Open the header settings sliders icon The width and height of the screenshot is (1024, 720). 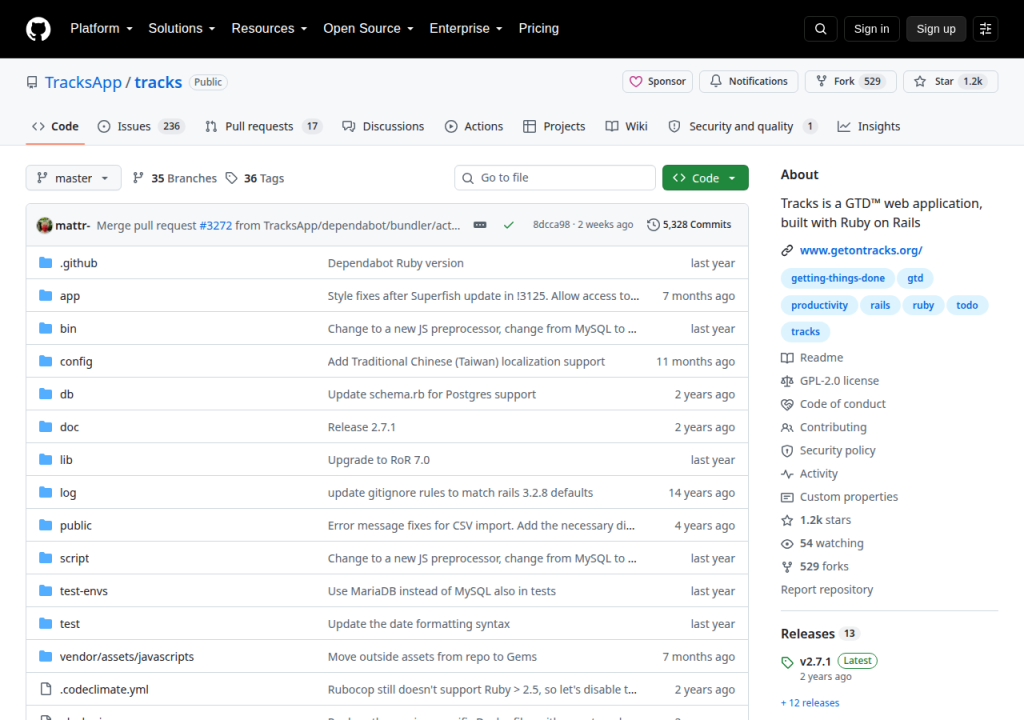[x=985, y=29]
